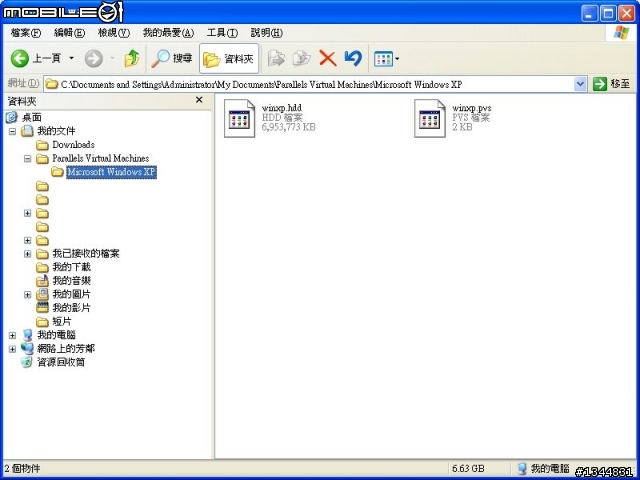The height and width of the screenshot is (480, 640).
Task: Open the Views dropdown button
Action: pyautogui.click(x=386, y=59)
